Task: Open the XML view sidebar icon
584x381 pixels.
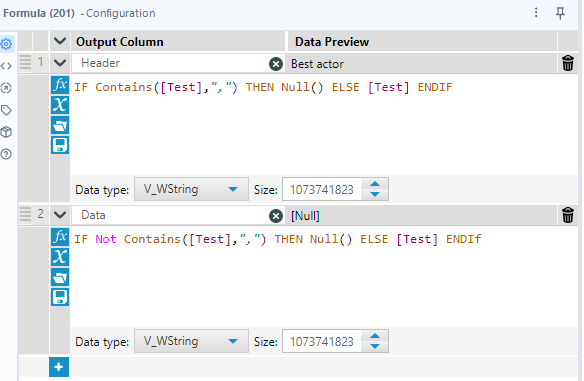Action: [6, 66]
